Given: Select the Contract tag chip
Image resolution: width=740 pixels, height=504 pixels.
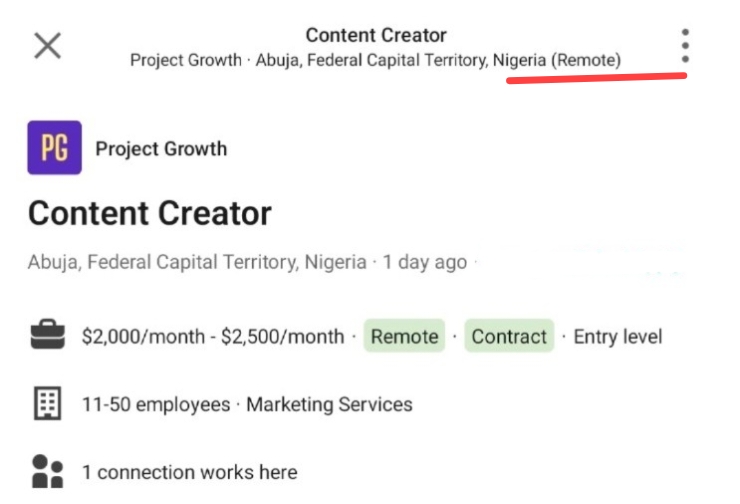Looking at the screenshot, I should click(x=509, y=336).
